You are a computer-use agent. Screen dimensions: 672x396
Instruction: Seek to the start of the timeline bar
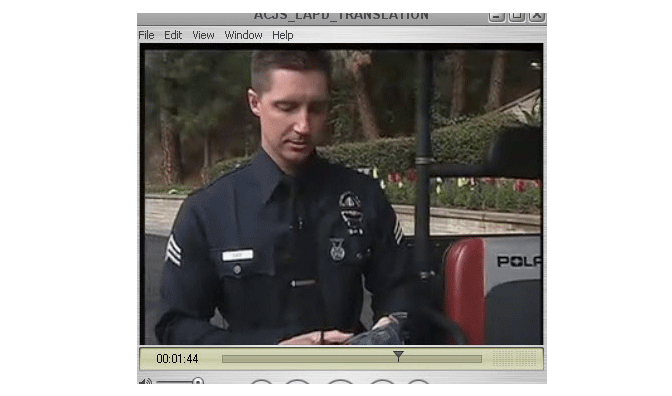pos(224,359)
